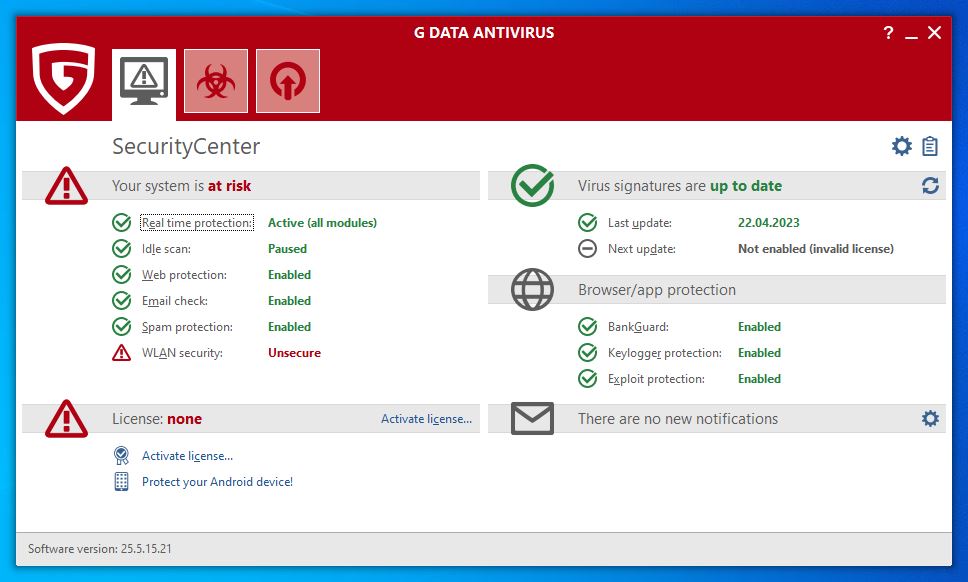968x582 pixels.
Task: Open the SecurityCenter monitor tab
Action: coord(144,85)
